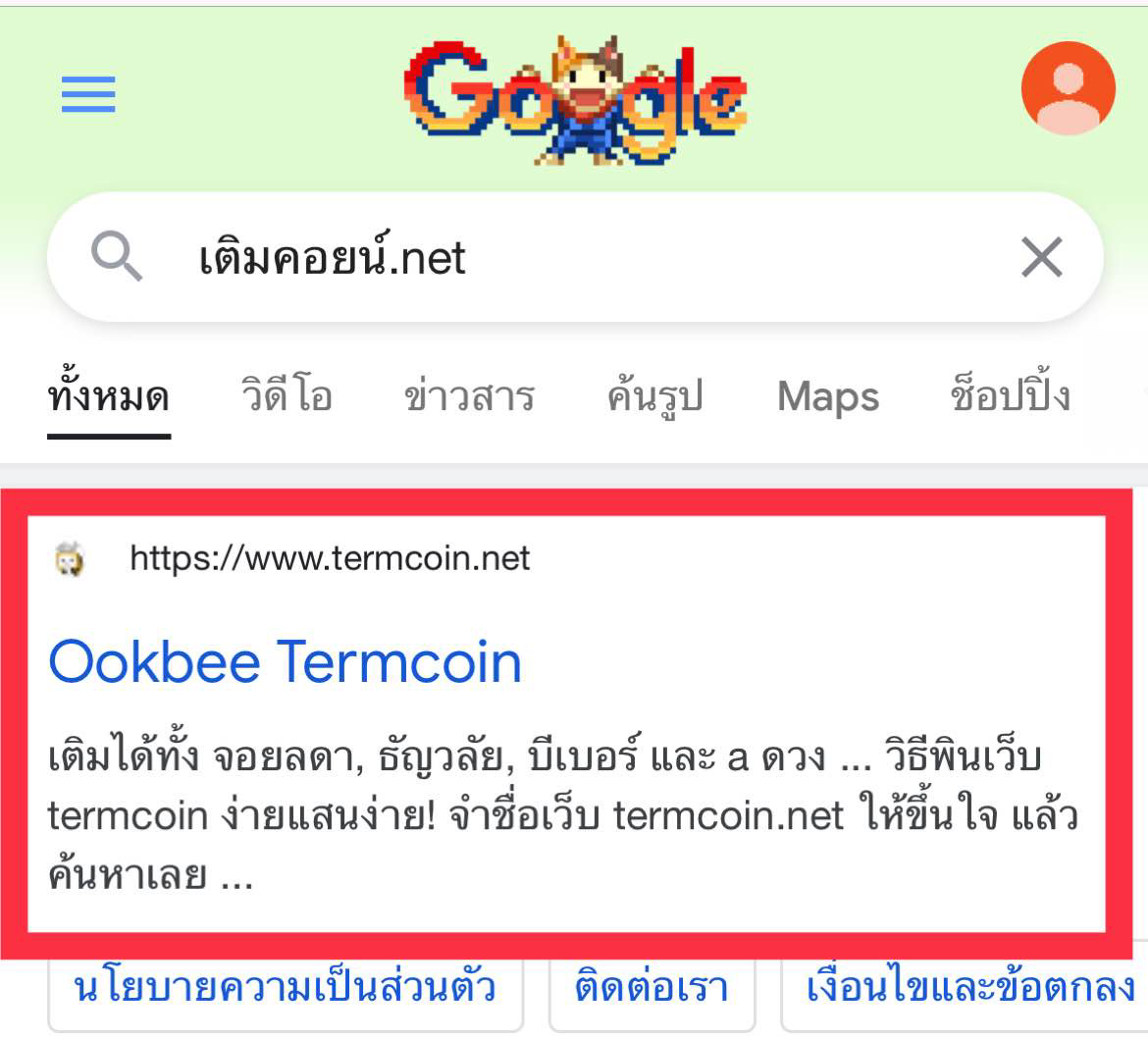
Task: Click the termcoin site favicon
Action: tap(70, 559)
